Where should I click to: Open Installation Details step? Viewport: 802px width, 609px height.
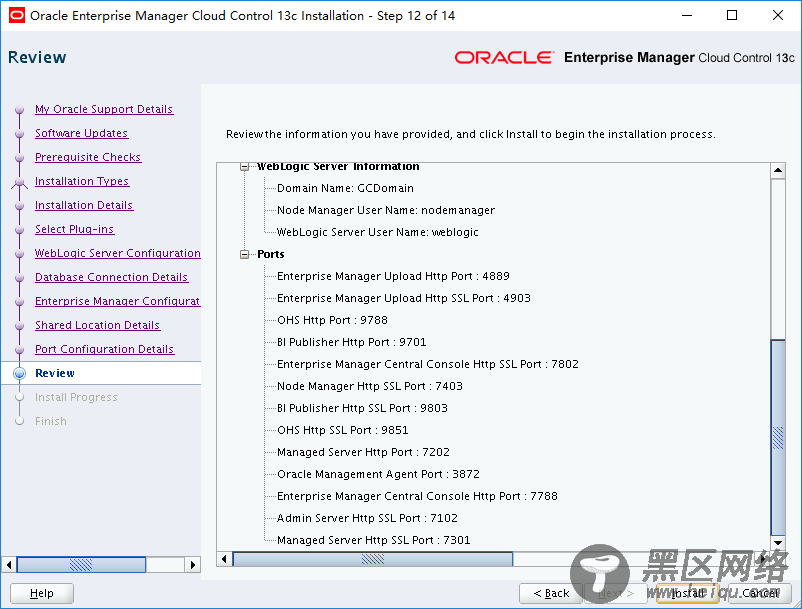tap(84, 205)
